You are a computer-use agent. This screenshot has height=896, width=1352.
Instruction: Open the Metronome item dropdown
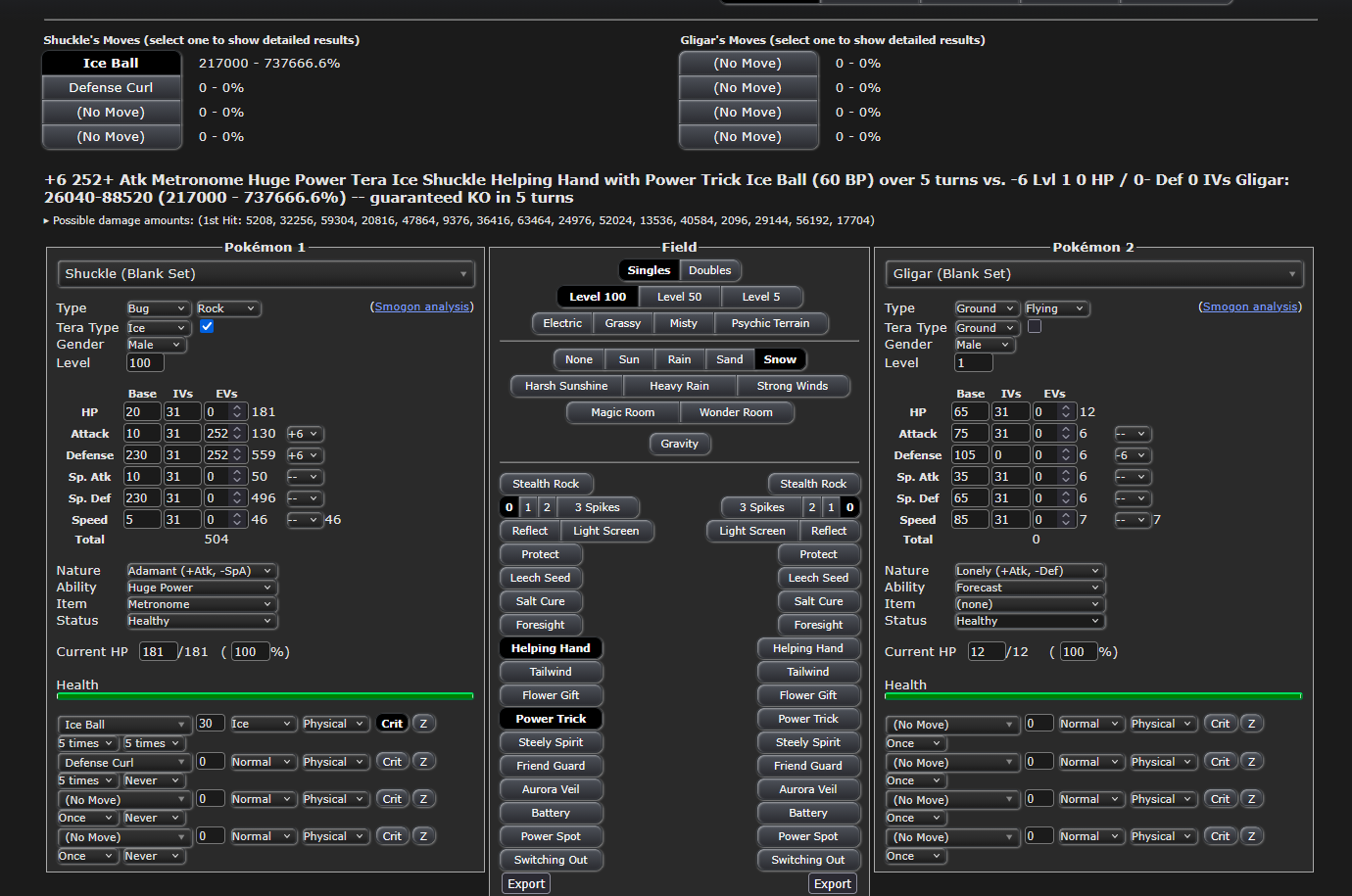202,604
